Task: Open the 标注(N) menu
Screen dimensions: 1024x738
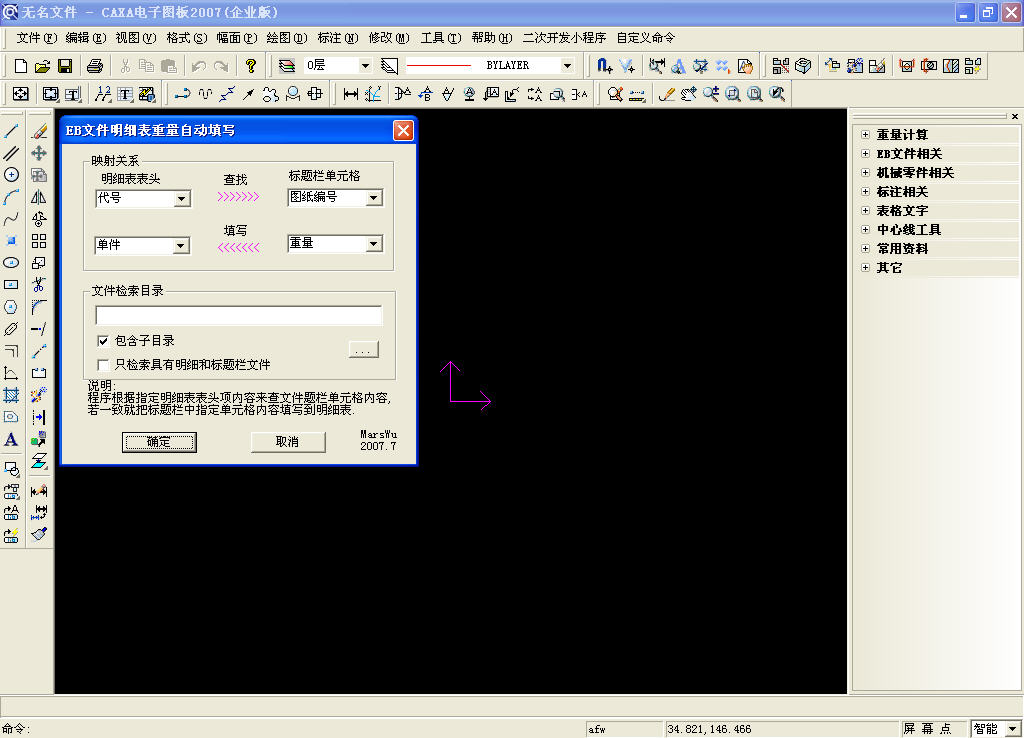Action: pos(338,38)
